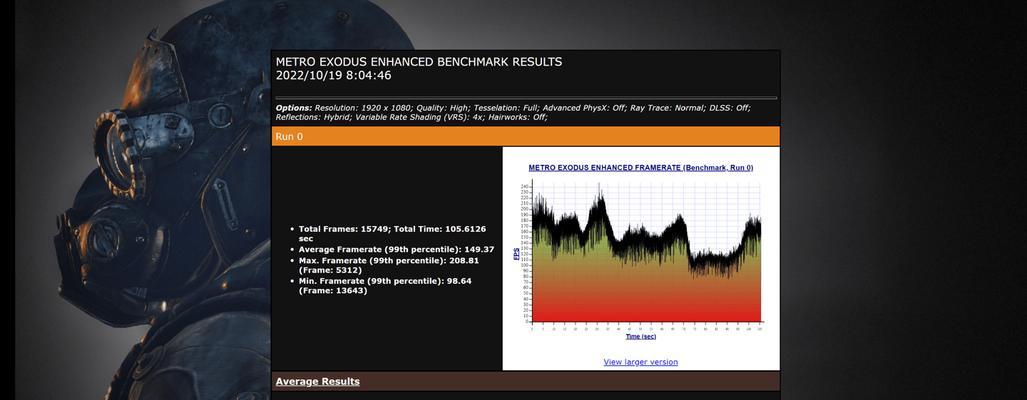
Task: Click Average Framerate 149.37 entry
Action: [396, 249]
